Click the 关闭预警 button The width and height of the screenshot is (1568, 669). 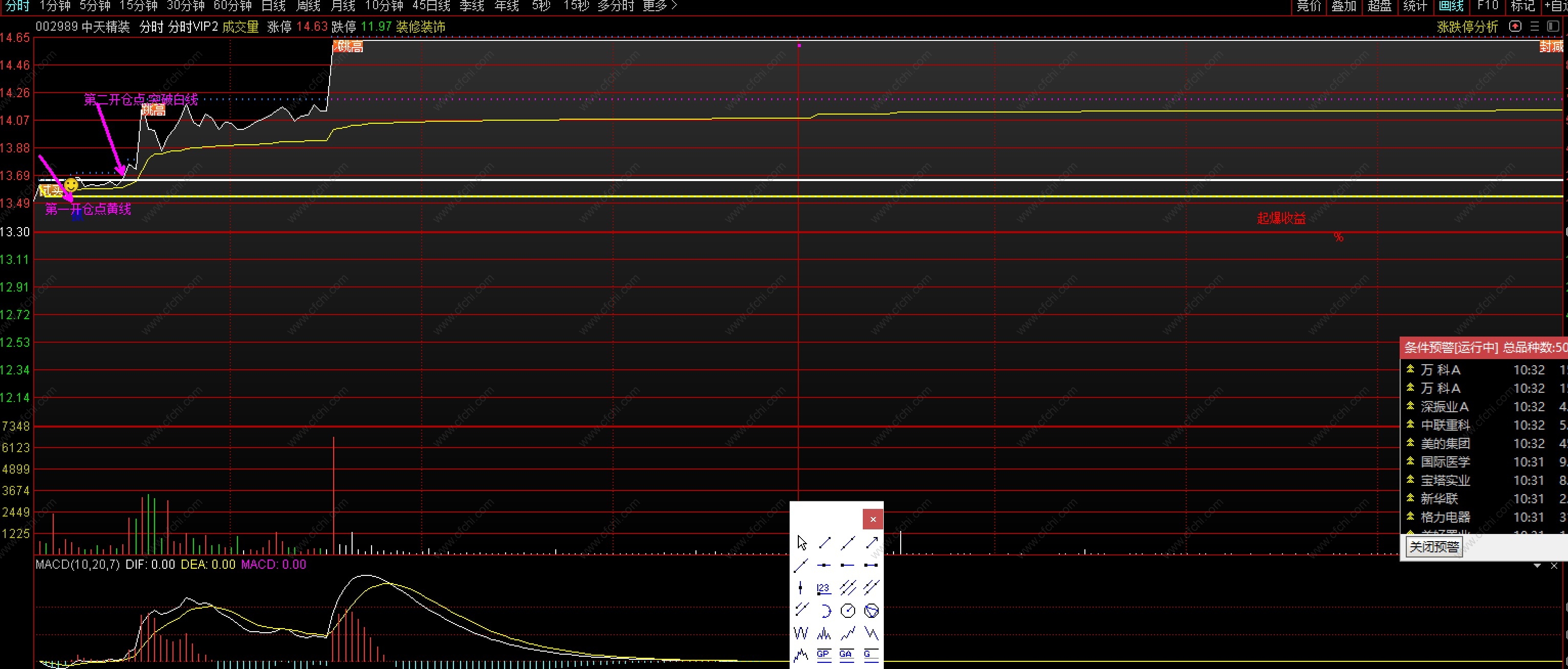click(1434, 547)
